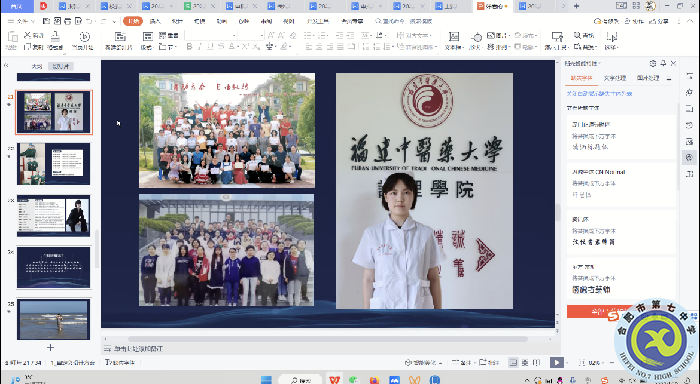The height and width of the screenshot is (384, 700).
Task: Open the font name combo box
Action: tap(210, 35)
